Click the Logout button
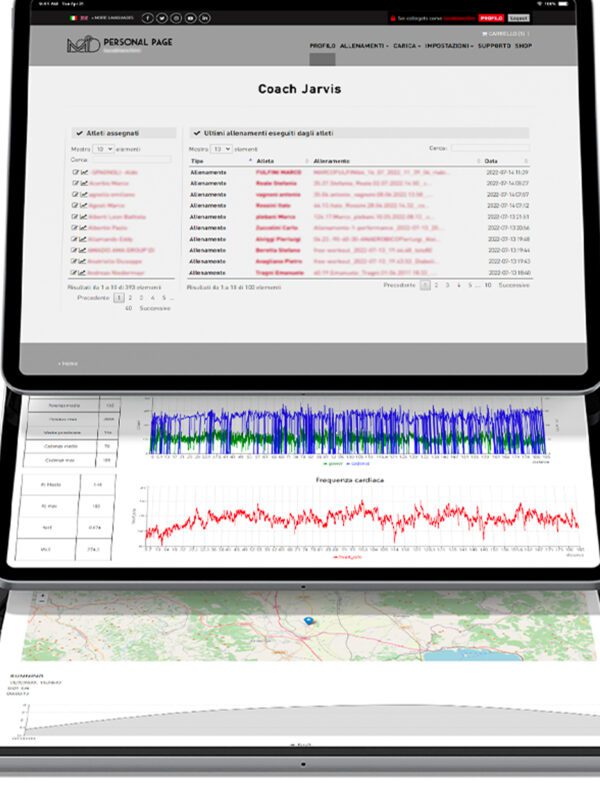This screenshot has height=800, width=600. (519, 18)
